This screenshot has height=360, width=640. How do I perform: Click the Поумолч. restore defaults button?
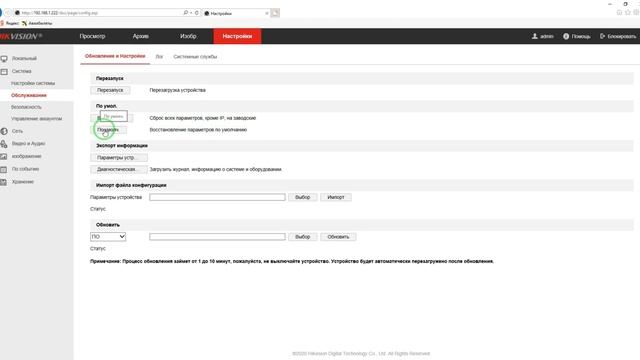pos(108,130)
